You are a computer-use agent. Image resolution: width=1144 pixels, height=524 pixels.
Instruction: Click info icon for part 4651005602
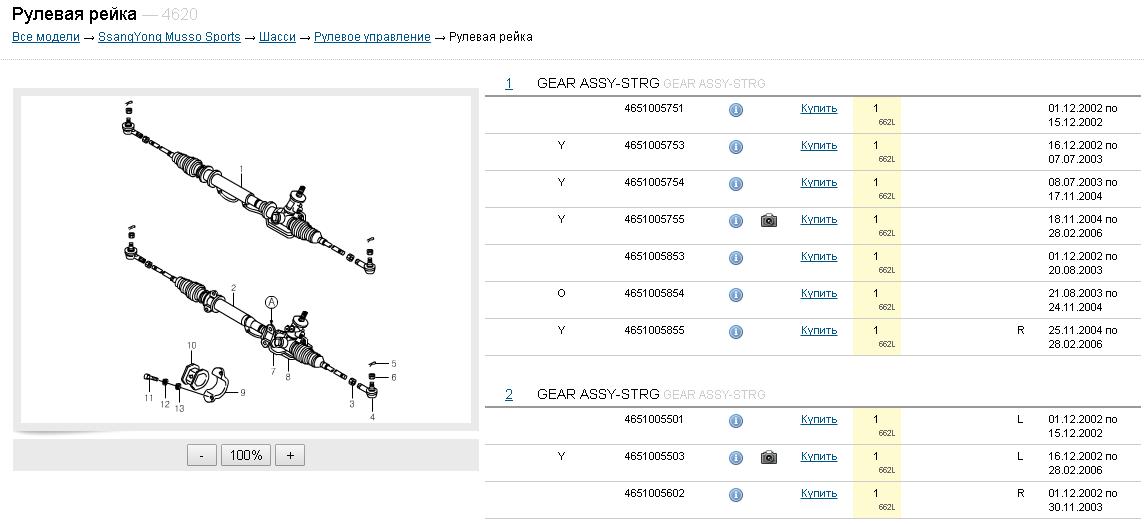[x=735, y=495]
